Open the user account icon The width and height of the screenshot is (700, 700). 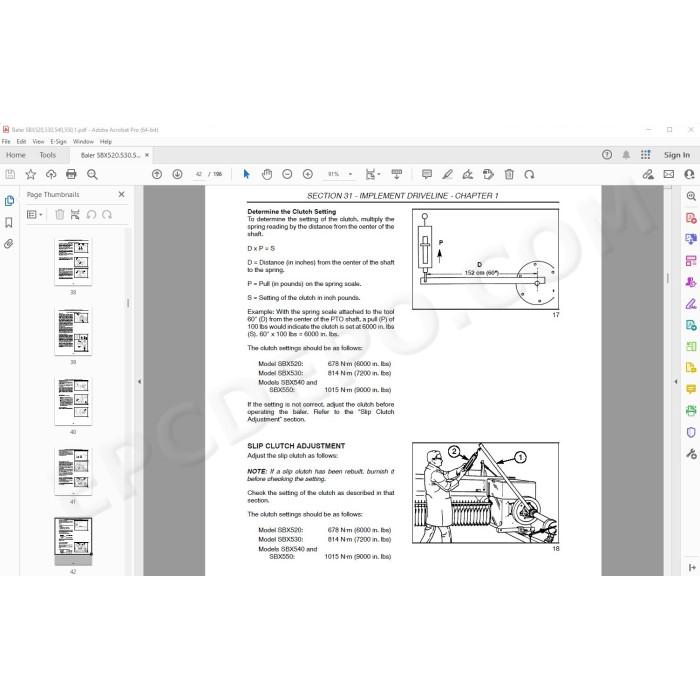click(689, 174)
